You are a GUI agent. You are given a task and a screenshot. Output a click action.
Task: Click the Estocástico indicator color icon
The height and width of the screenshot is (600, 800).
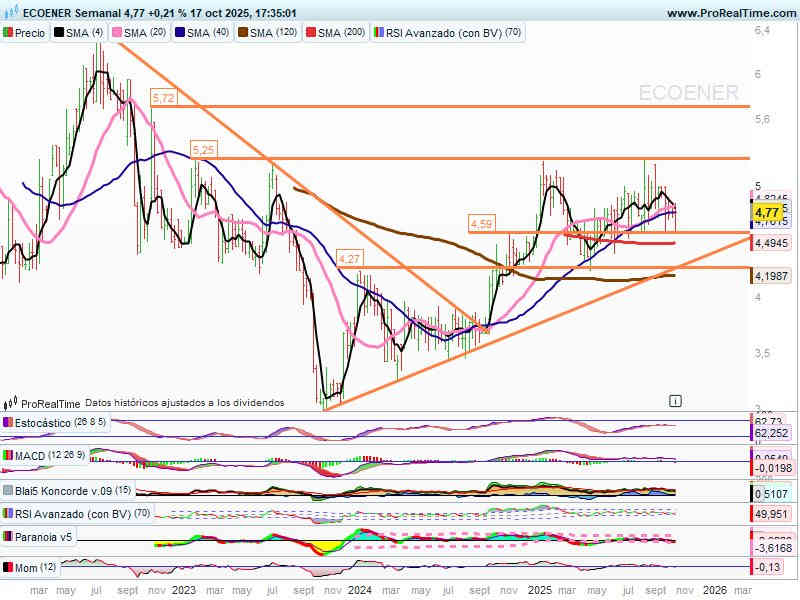pyautogui.click(x=8, y=424)
